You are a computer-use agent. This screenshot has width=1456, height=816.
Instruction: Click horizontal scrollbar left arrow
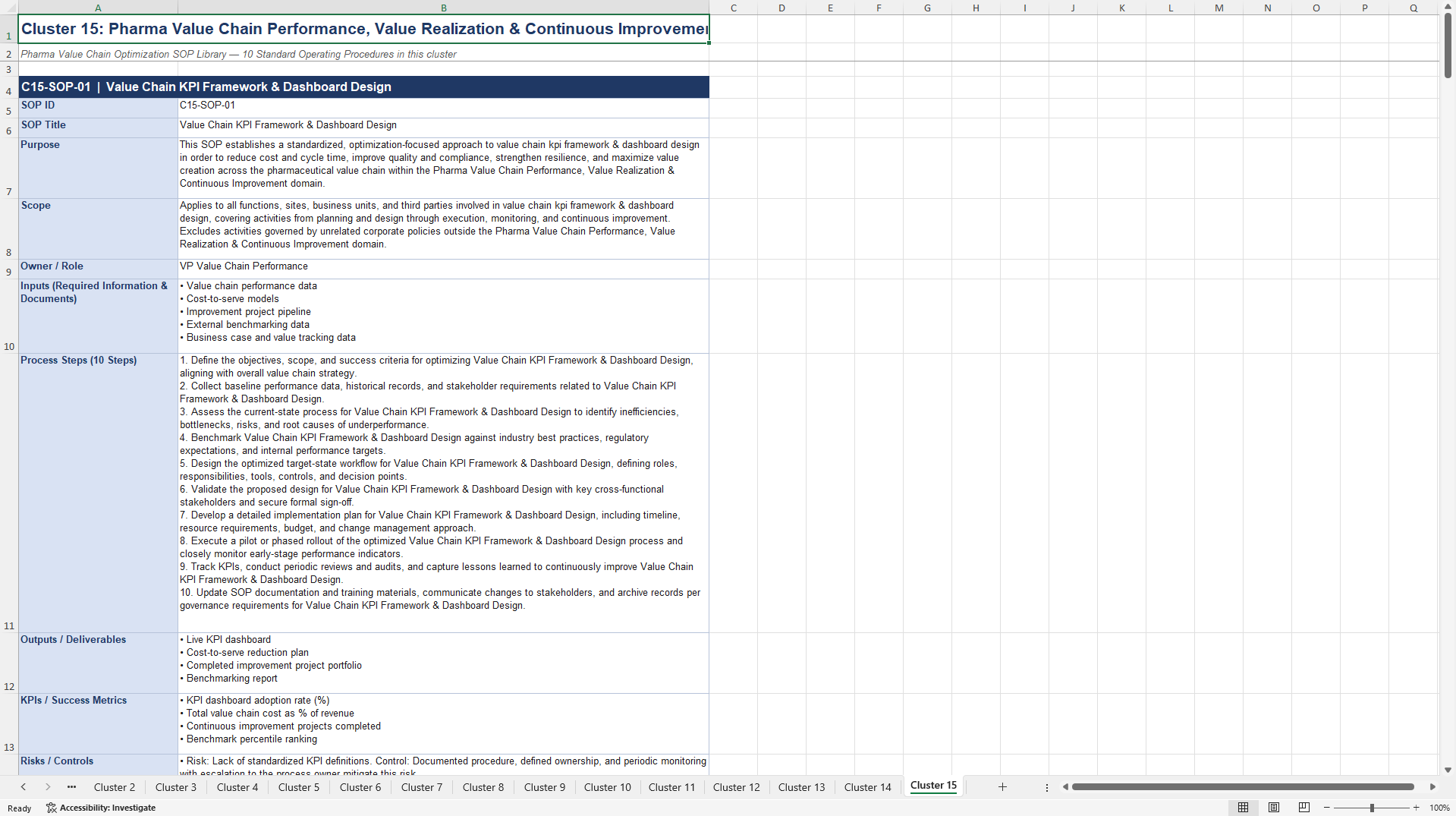click(x=1065, y=787)
